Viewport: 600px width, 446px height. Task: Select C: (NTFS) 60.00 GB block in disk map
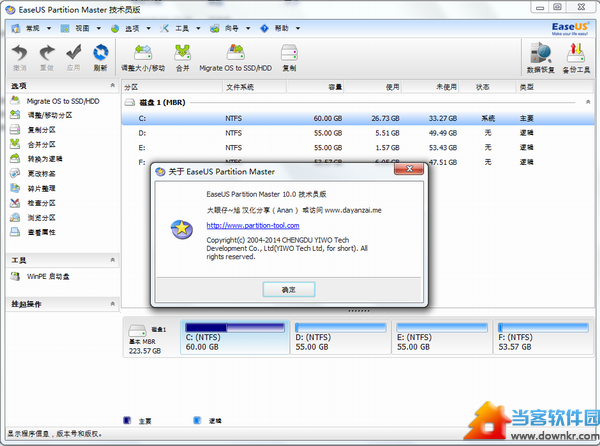coord(235,337)
